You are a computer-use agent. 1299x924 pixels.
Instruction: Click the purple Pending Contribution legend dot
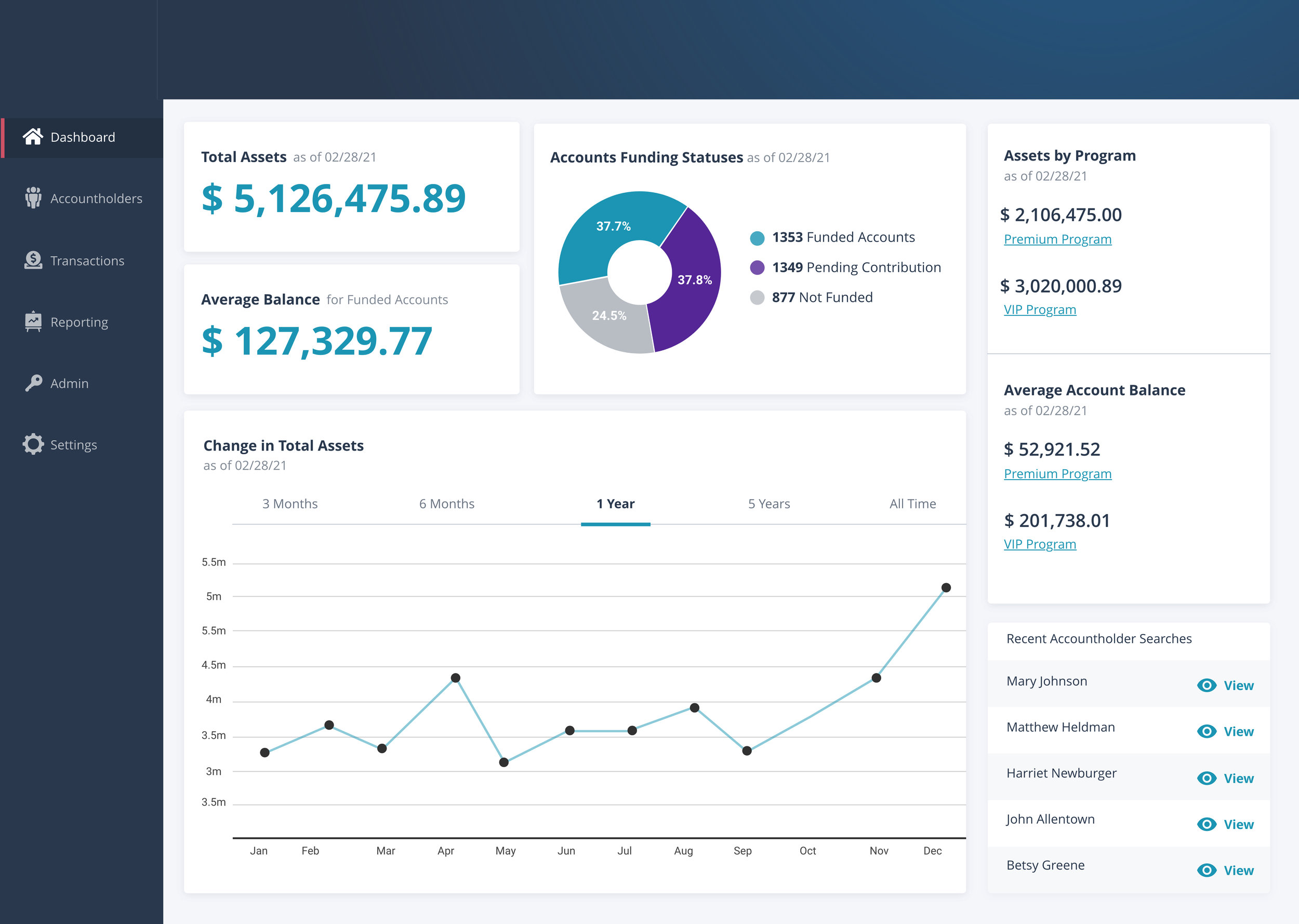coord(757,268)
